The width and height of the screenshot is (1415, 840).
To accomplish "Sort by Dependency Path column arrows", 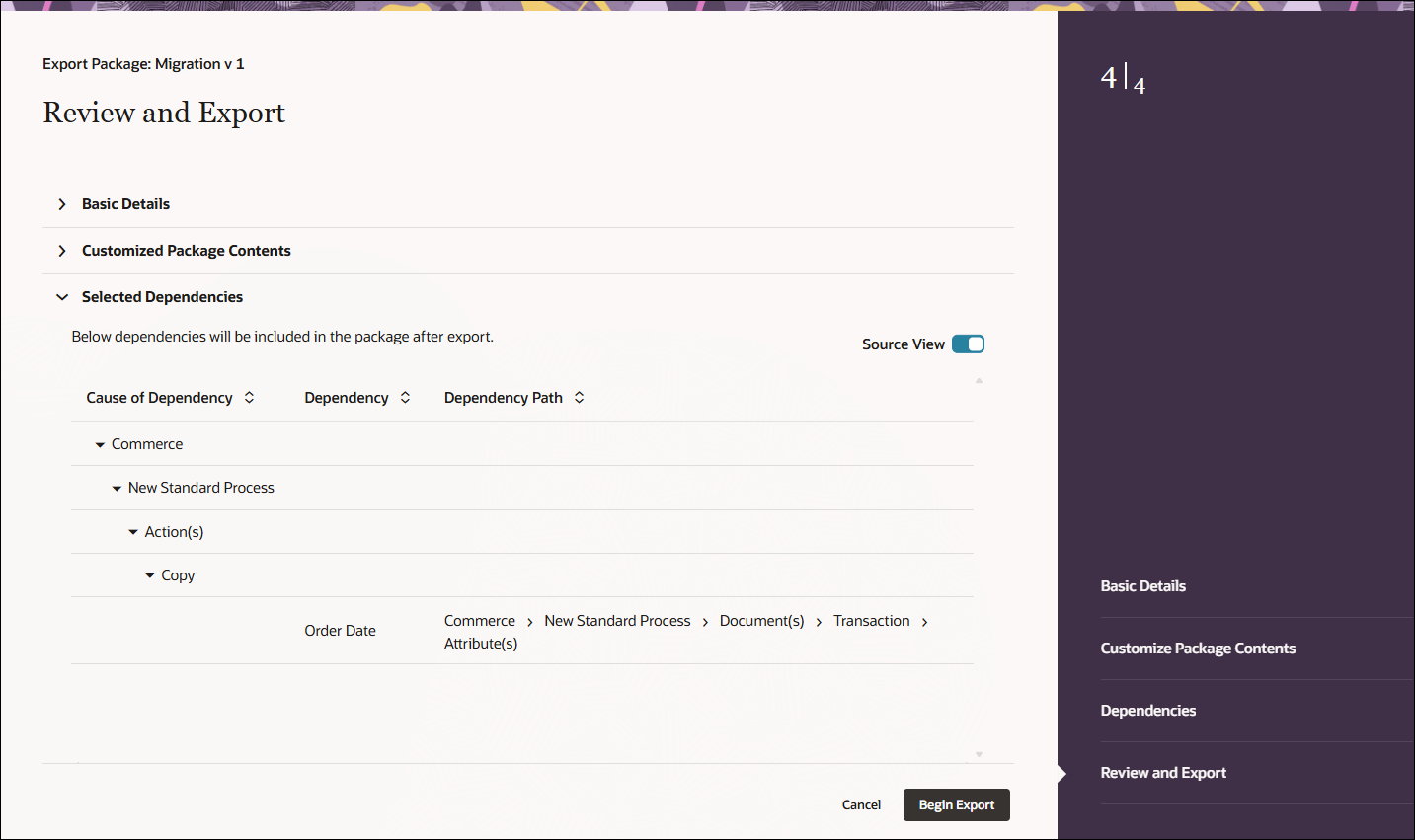I will tap(579, 398).
